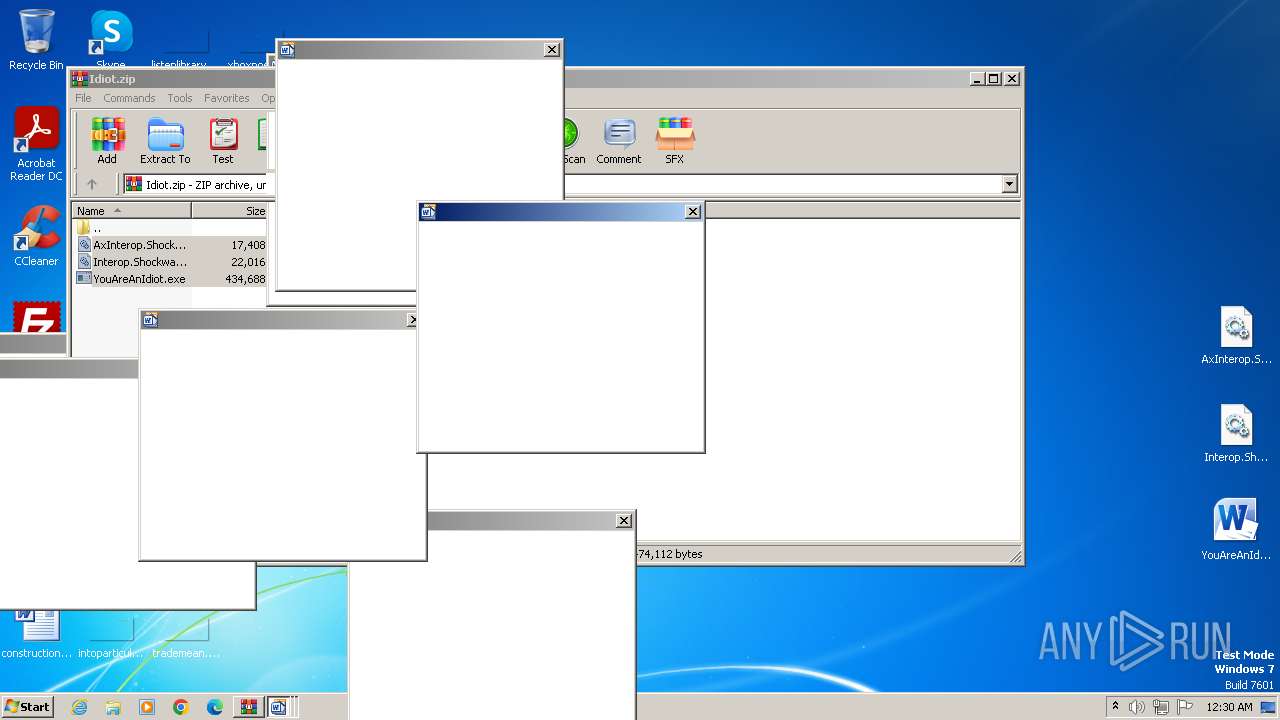
Task: Click the SFX toolbar icon
Action: [x=675, y=141]
